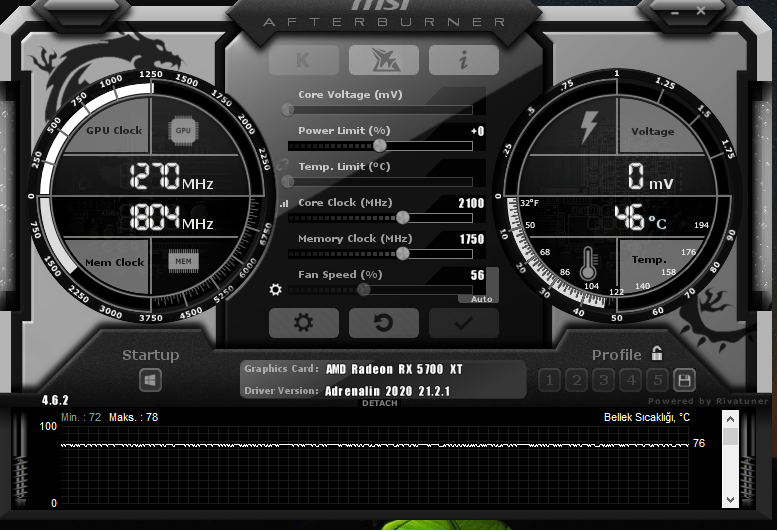
Task: Select profile slot 4
Action: click(631, 381)
